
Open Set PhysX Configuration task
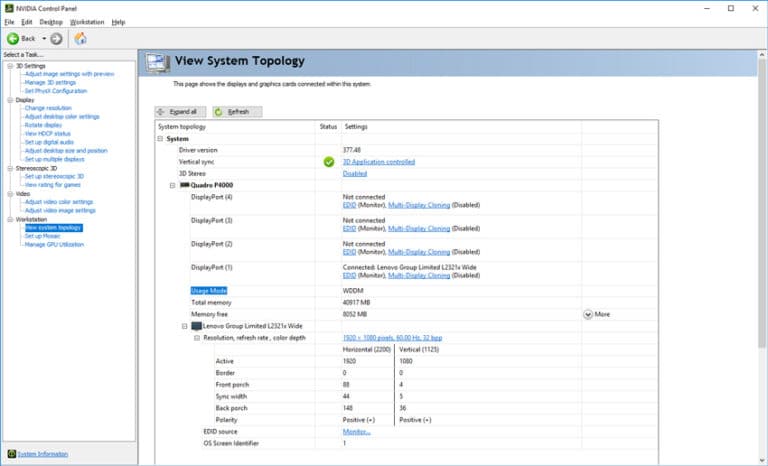[x=56, y=91]
